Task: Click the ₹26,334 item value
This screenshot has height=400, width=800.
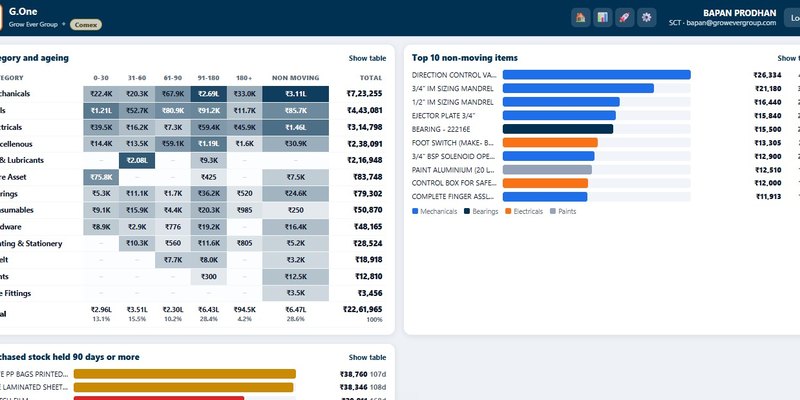Action: 767,75
